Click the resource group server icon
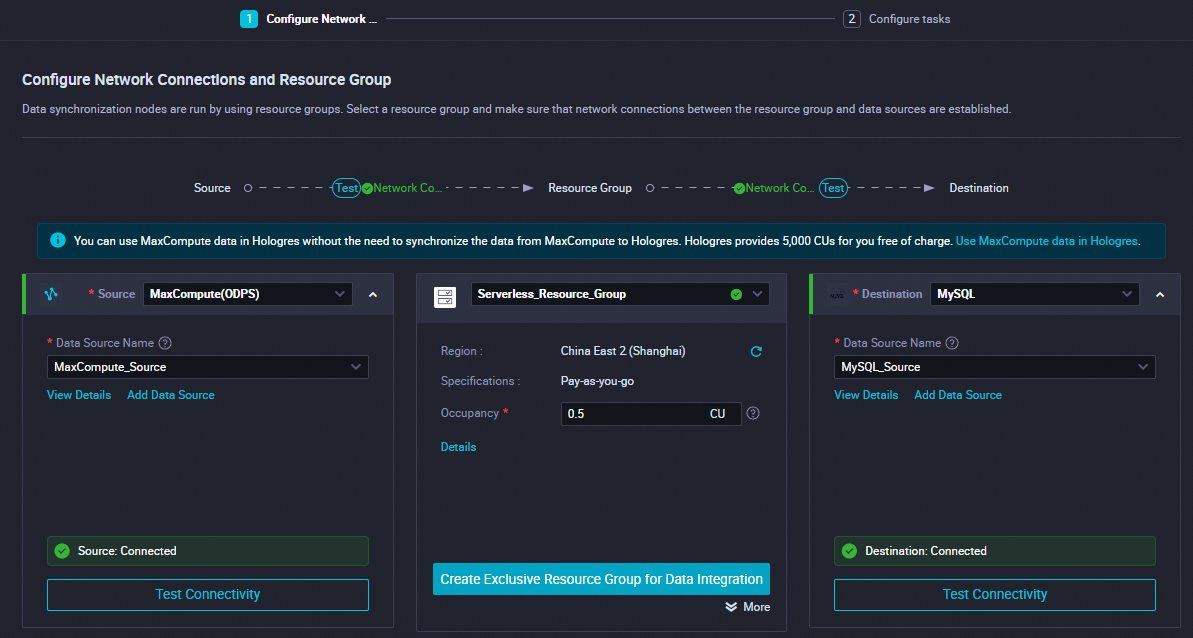This screenshot has width=1193, height=638. (444, 297)
